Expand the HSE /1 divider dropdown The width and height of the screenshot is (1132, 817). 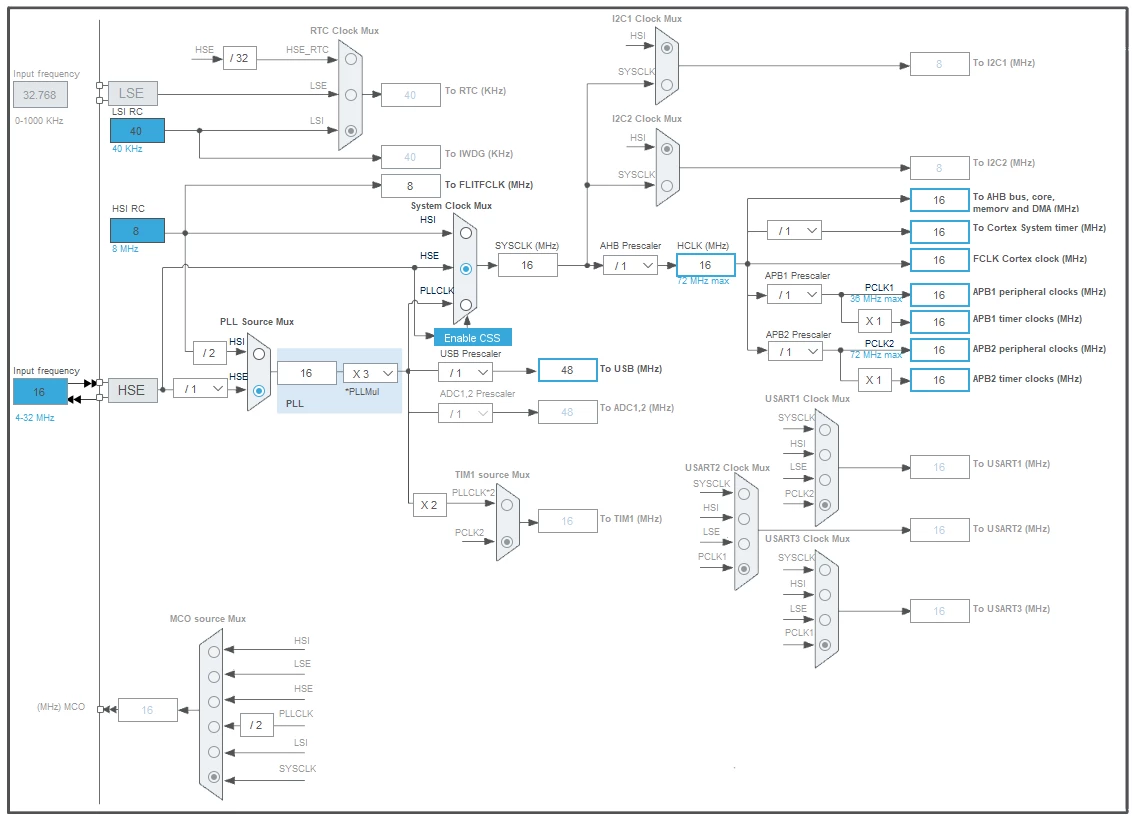coord(201,389)
